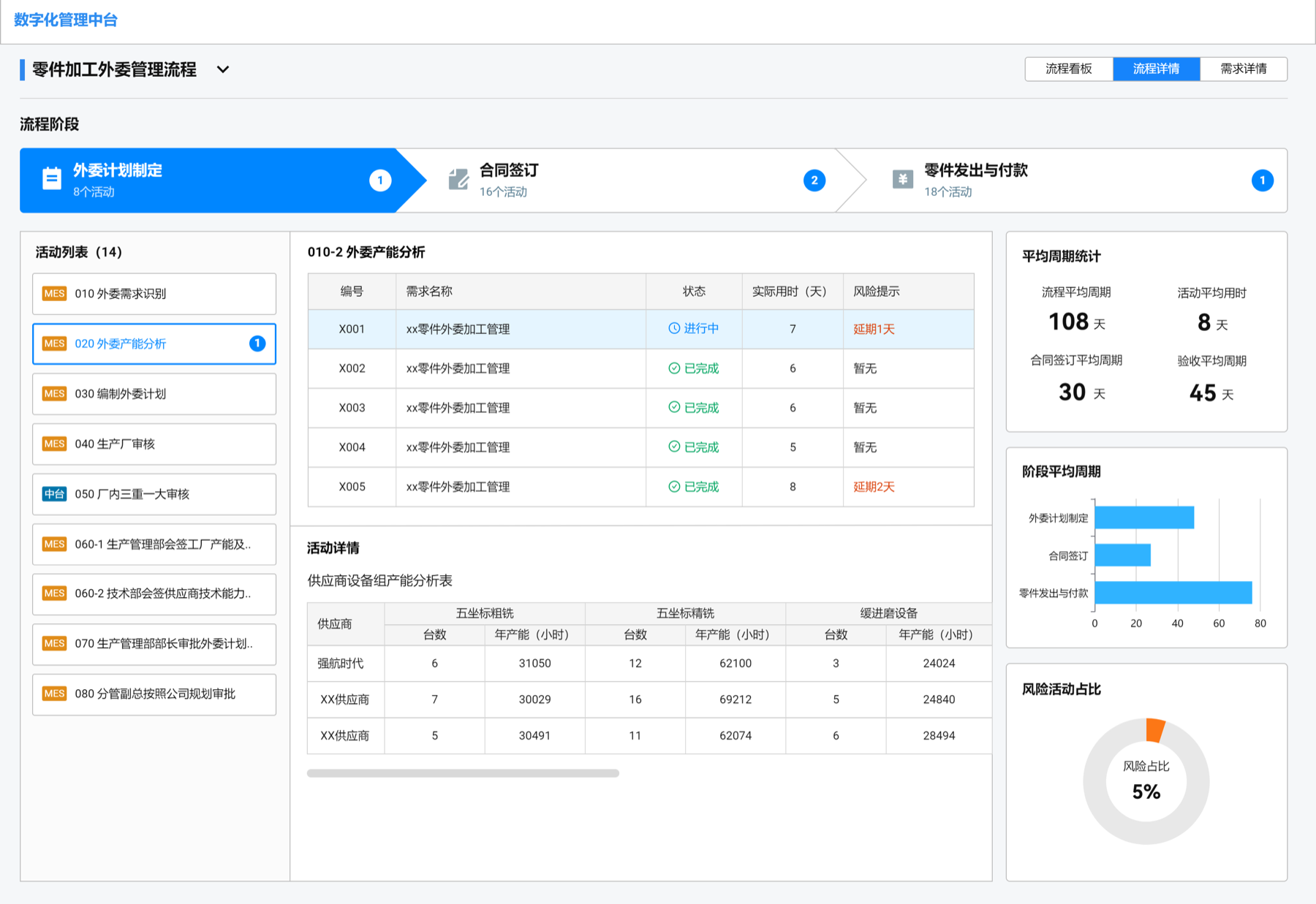The image size is (1316, 904).
Task: Click MES tag of 020 外委产能分析
Action: [x=55, y=343]
